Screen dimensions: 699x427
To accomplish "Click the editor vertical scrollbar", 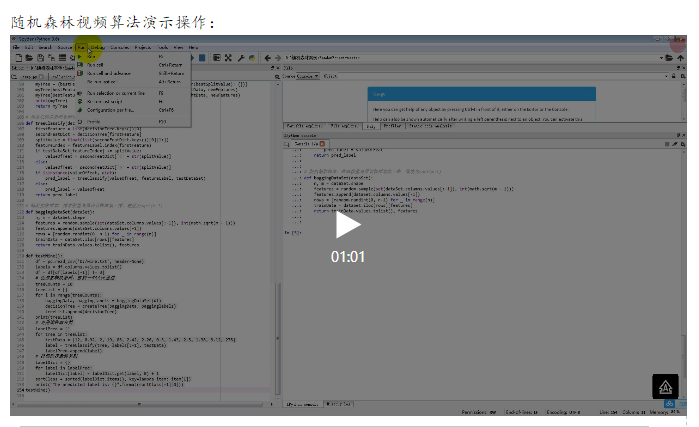I will click(x=278, y=338).
